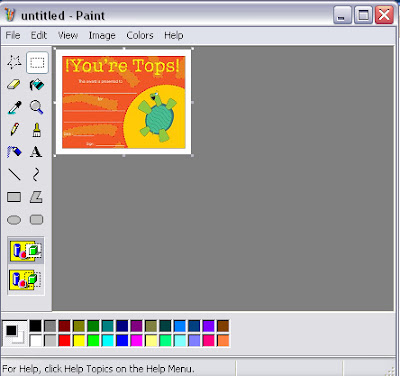Pick the dark purple color swatch
The height and width of the screenshot is (376, 400).
(136, 326)
